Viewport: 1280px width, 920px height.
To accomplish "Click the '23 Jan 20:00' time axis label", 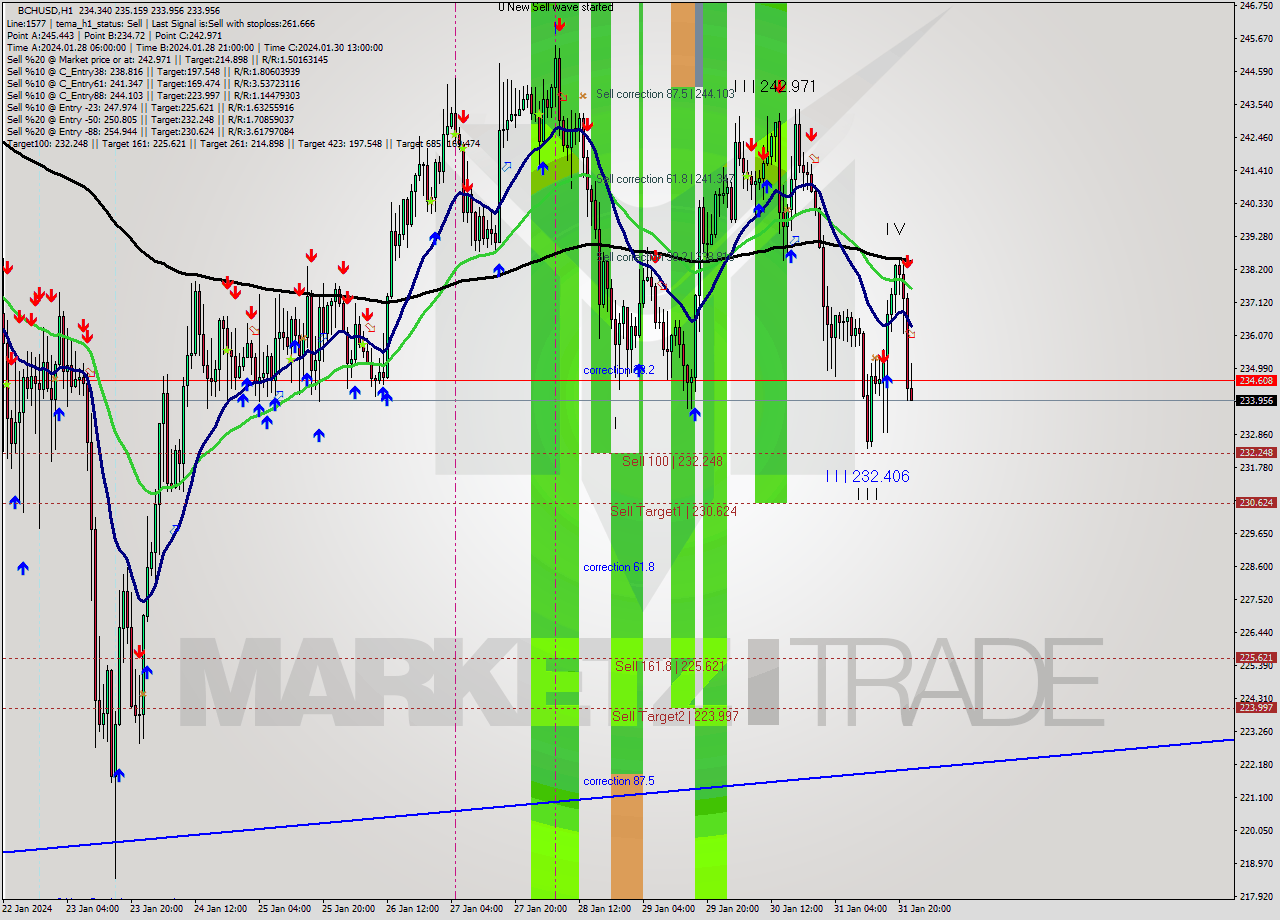I will [x=155, y=909].
